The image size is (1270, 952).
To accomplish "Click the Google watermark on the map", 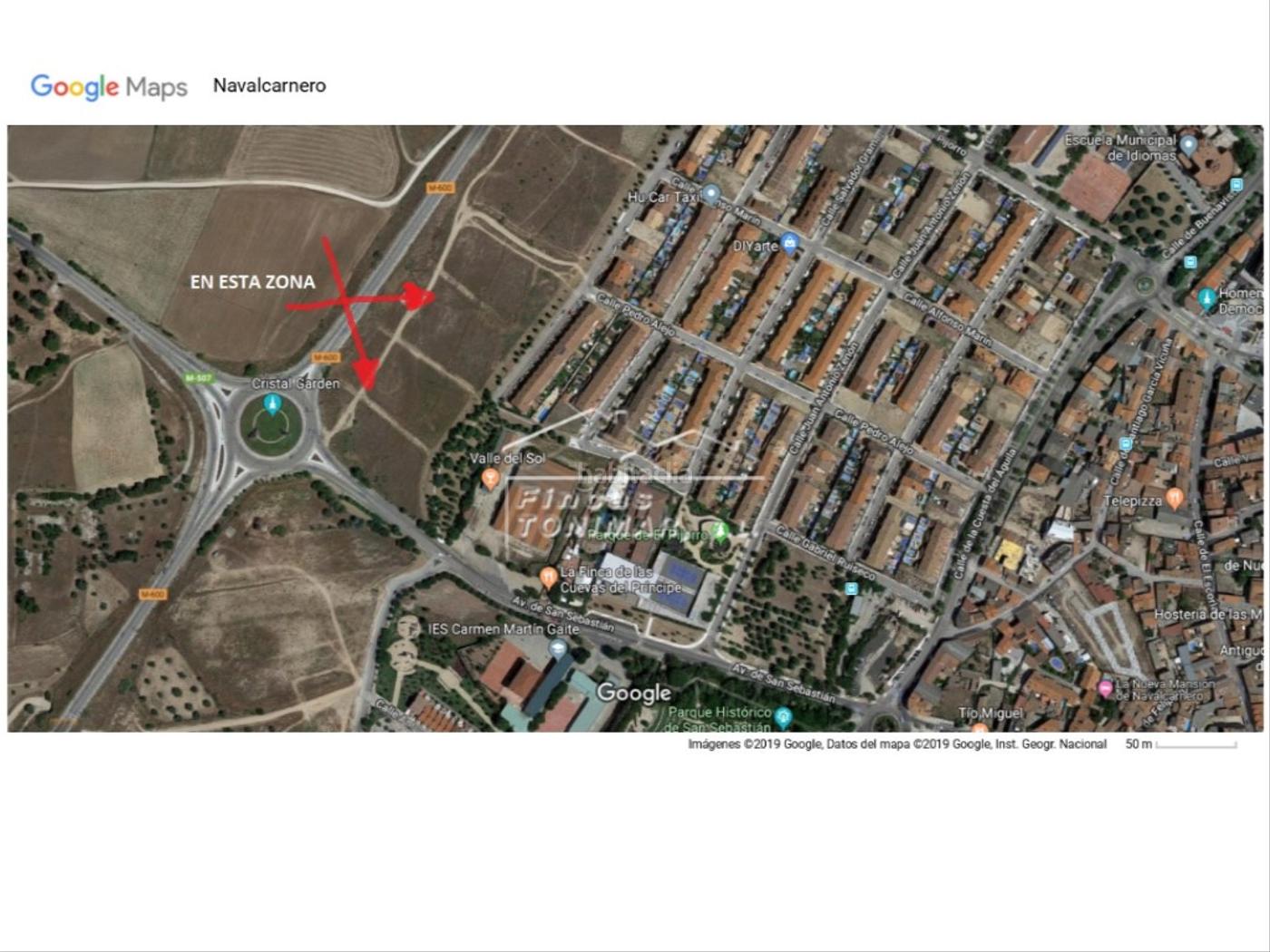I will tap(634, 694).
